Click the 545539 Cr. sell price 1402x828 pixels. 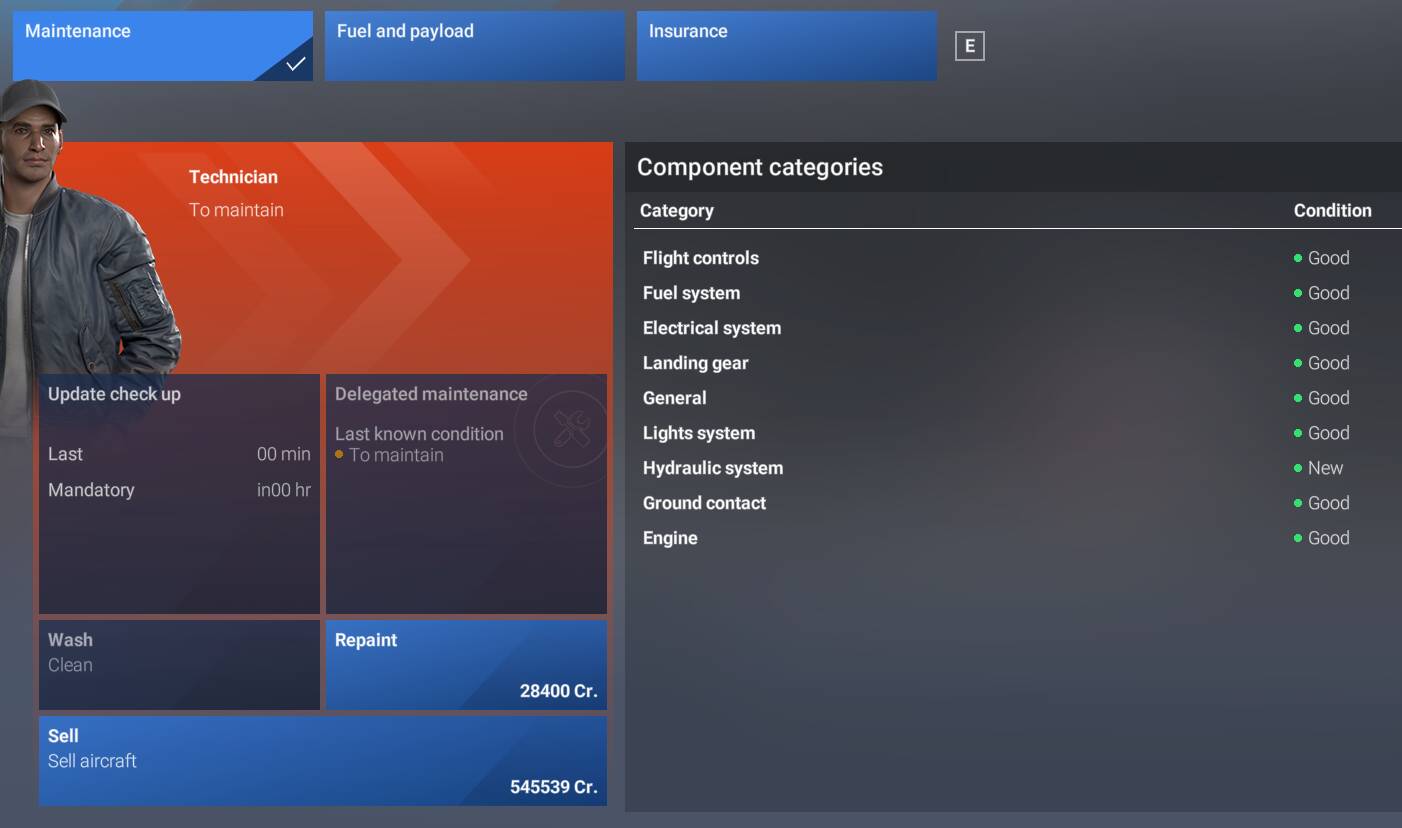pyautogui.click(x=554, y=787)
